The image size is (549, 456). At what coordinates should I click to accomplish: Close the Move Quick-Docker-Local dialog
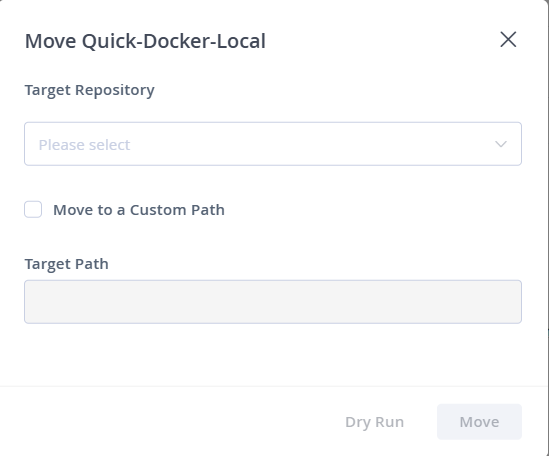(x=508, y=39)
